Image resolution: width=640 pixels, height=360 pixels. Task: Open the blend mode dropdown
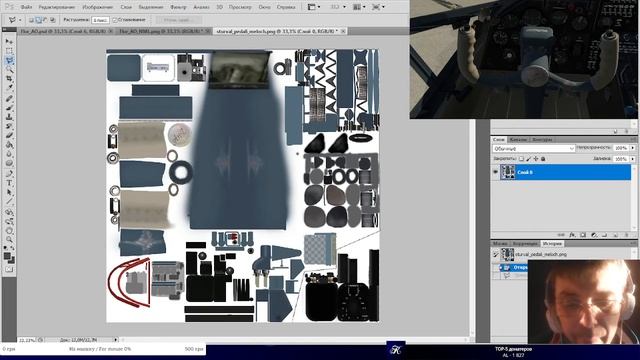(x=533, y=149)
